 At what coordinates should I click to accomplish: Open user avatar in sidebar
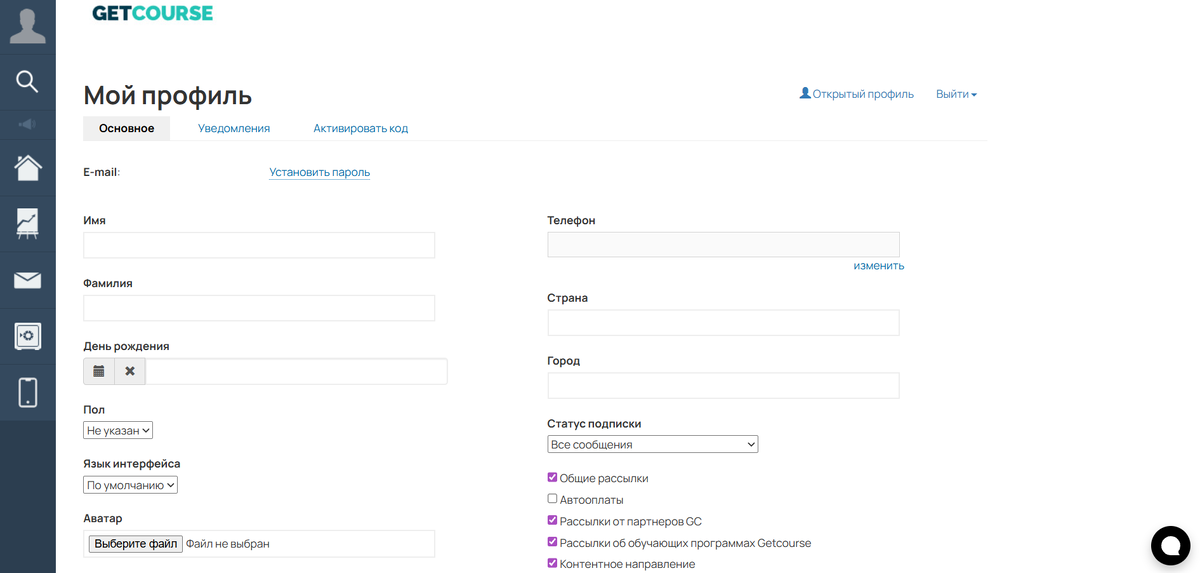(27, 26)
